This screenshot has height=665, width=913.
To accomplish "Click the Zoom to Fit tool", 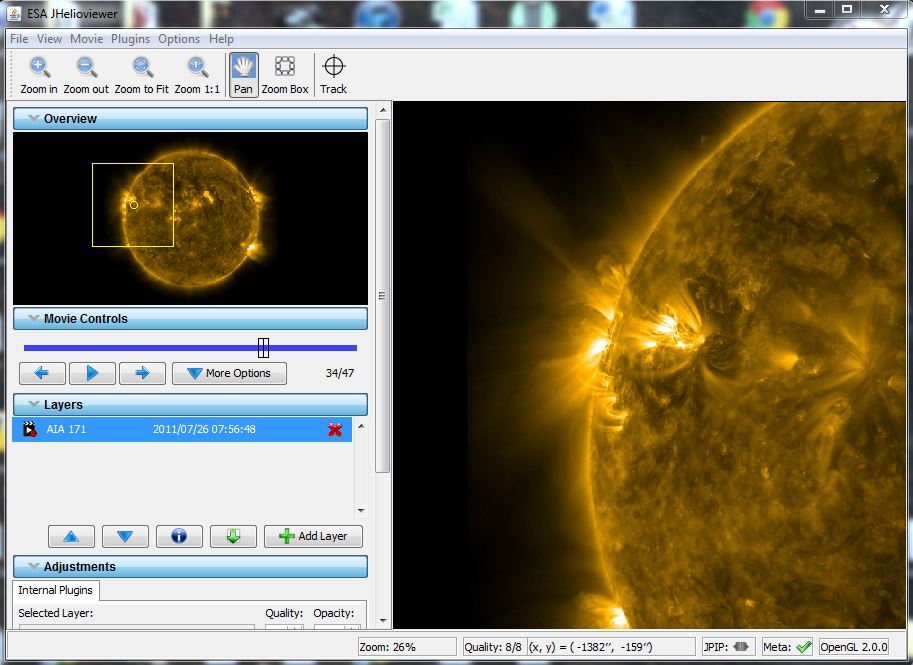I will click(141, 75).
